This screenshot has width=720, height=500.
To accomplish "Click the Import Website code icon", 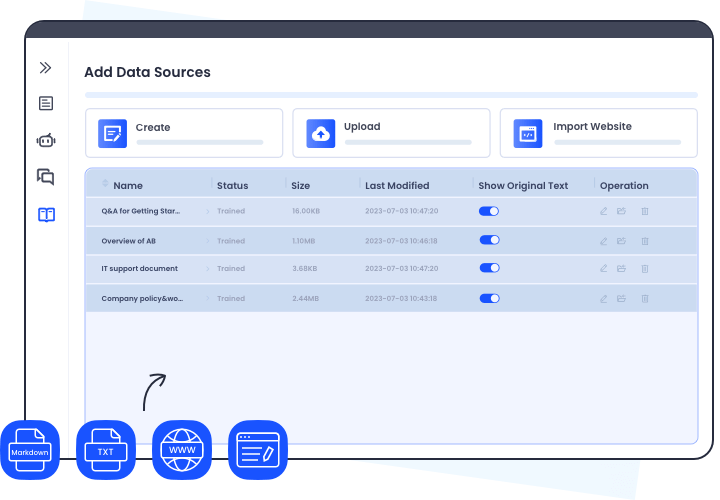I will pos(528,134).
